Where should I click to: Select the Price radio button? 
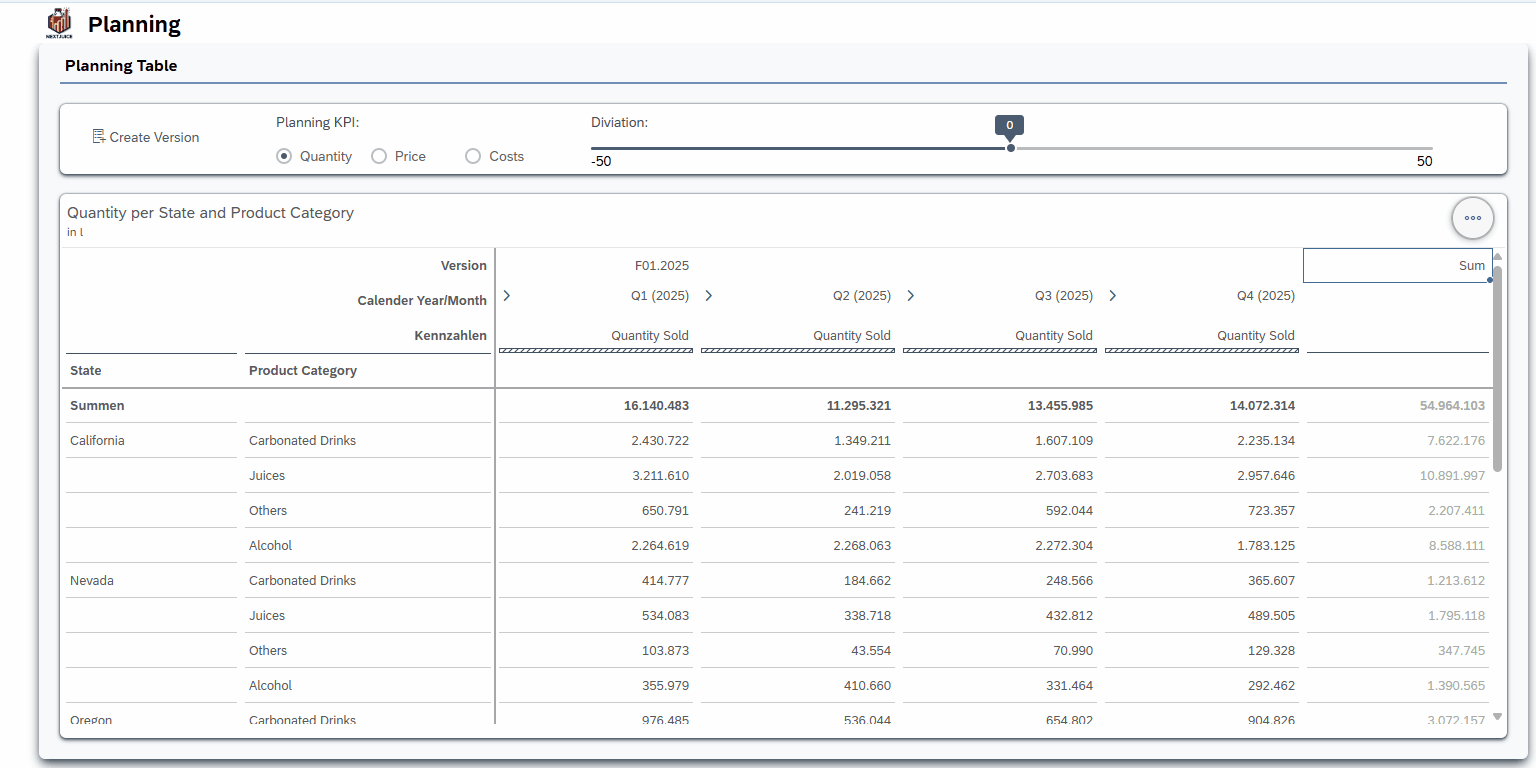point(379,156)
